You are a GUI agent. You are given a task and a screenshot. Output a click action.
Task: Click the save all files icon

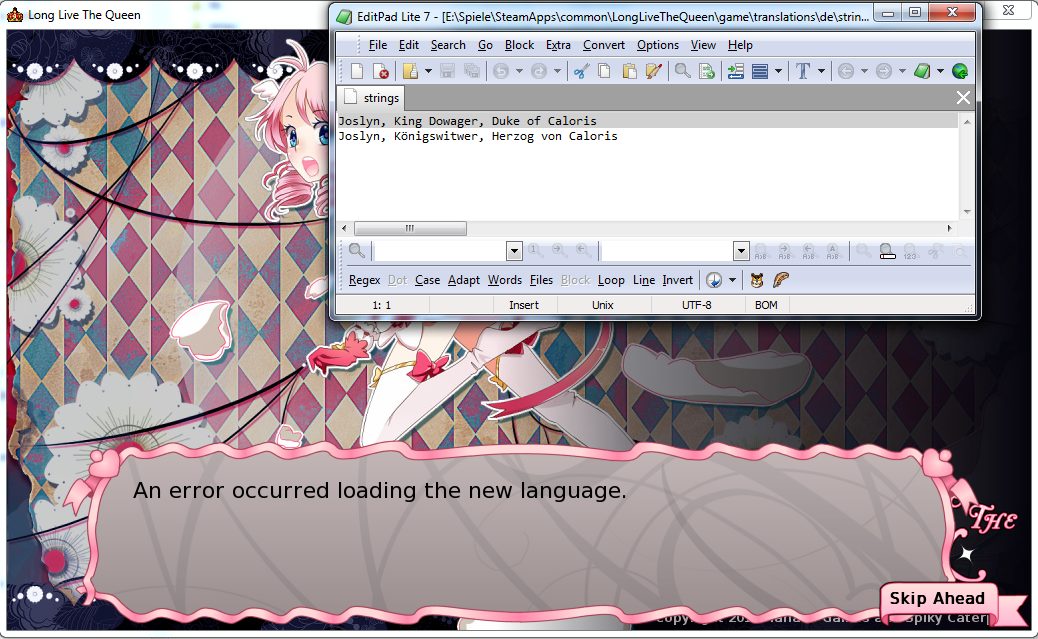(x=471, y=71)
